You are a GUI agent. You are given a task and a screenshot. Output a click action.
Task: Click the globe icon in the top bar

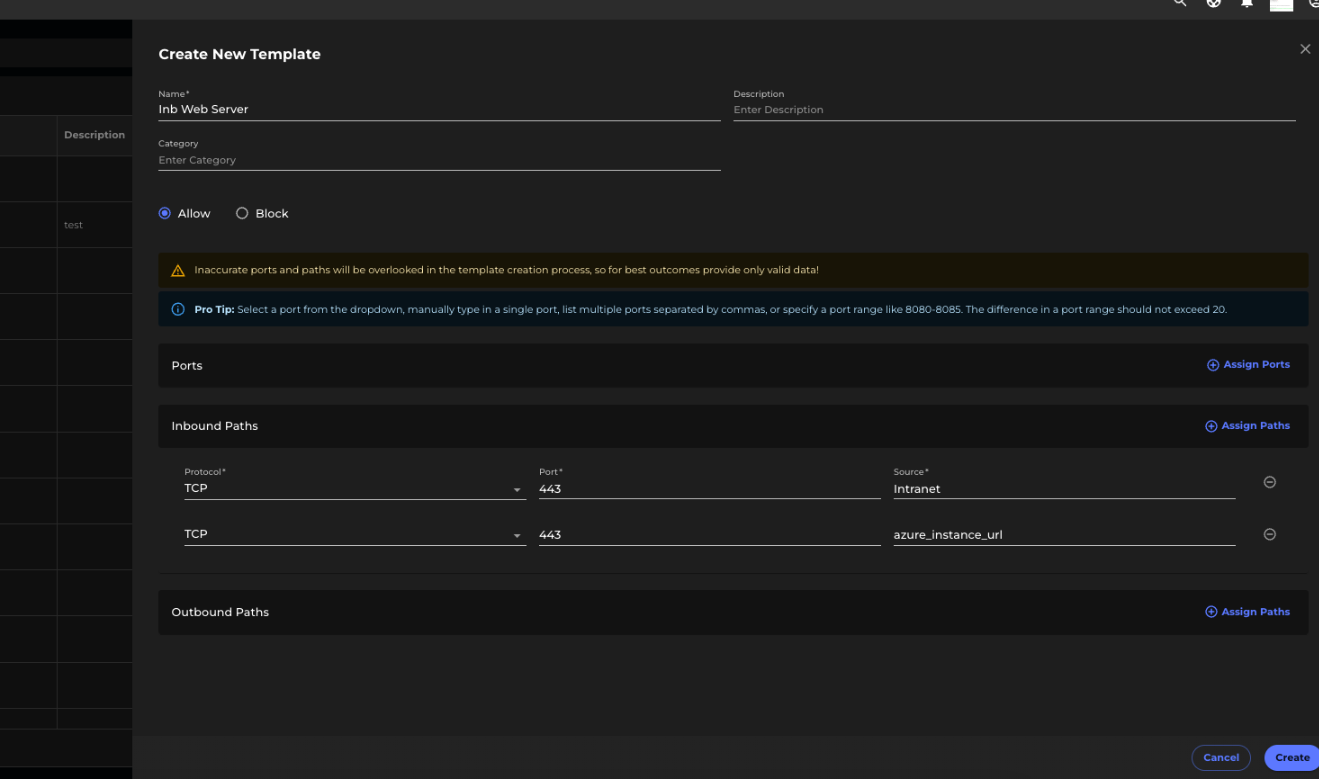(x=1213, y=3)
